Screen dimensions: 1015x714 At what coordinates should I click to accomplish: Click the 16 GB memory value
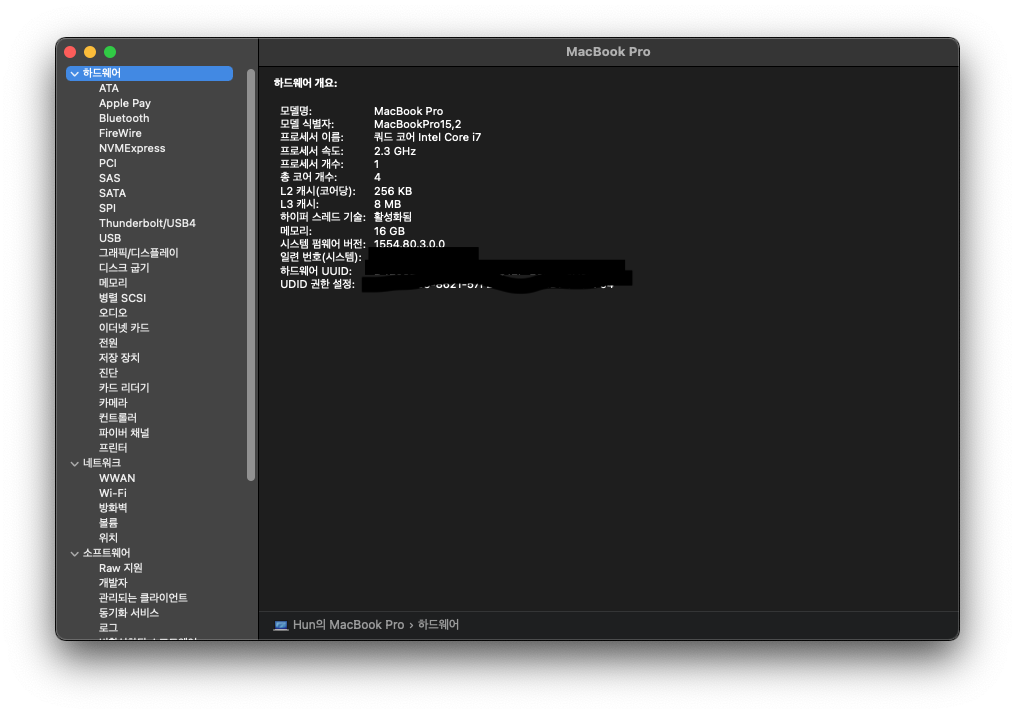click(389, 231)
